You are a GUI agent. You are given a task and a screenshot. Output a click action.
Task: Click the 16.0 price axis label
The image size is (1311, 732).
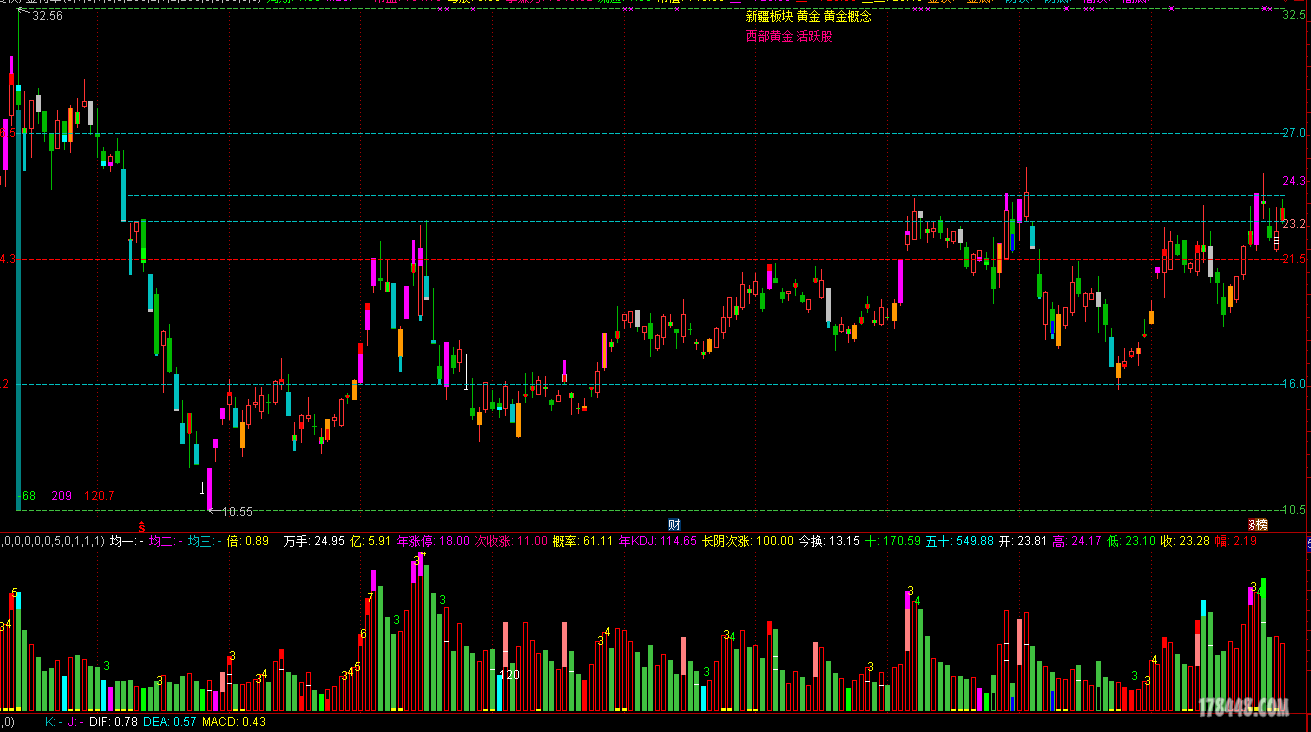(x=1294, y=384)
